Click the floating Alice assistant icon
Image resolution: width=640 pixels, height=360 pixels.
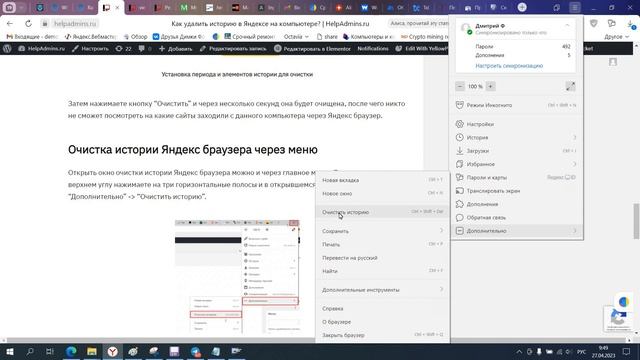tap(623, 302)
